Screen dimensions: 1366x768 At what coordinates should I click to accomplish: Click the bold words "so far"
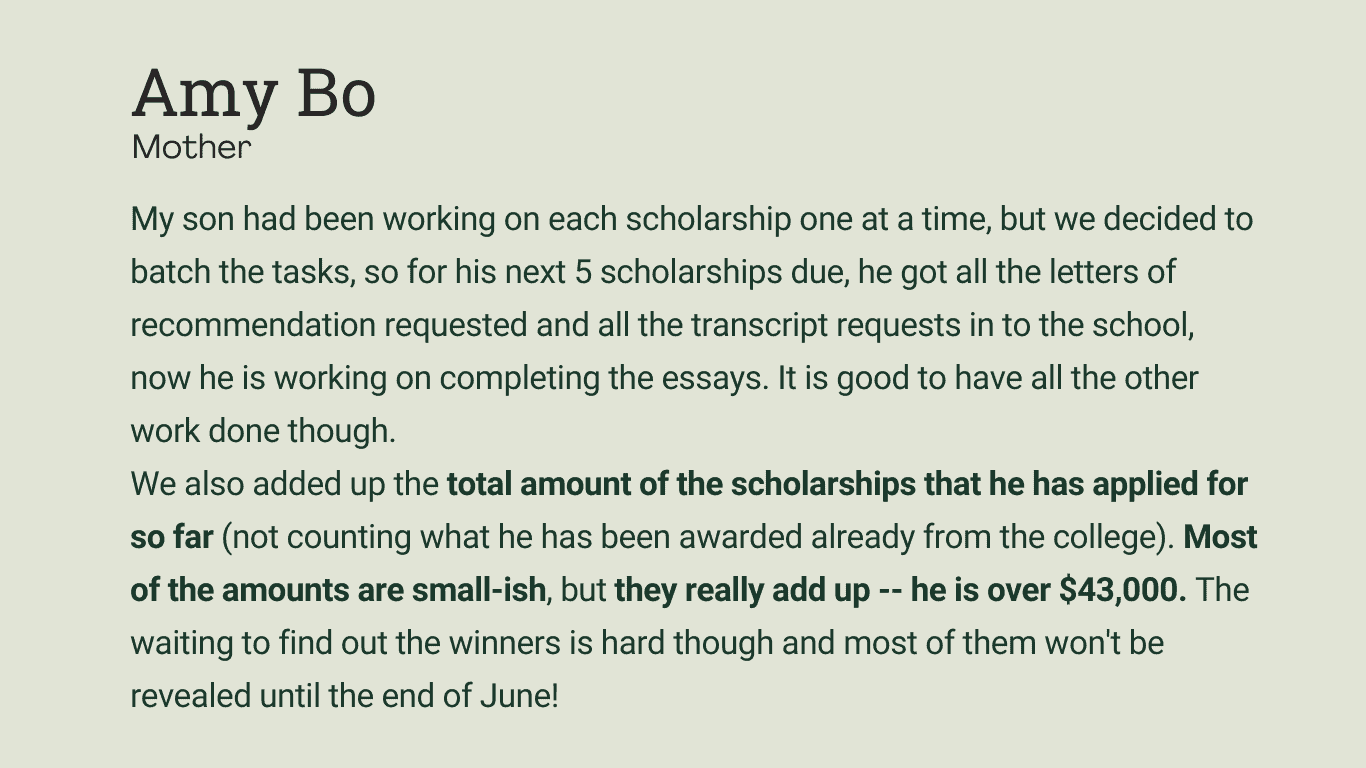(x=172, y=537)
